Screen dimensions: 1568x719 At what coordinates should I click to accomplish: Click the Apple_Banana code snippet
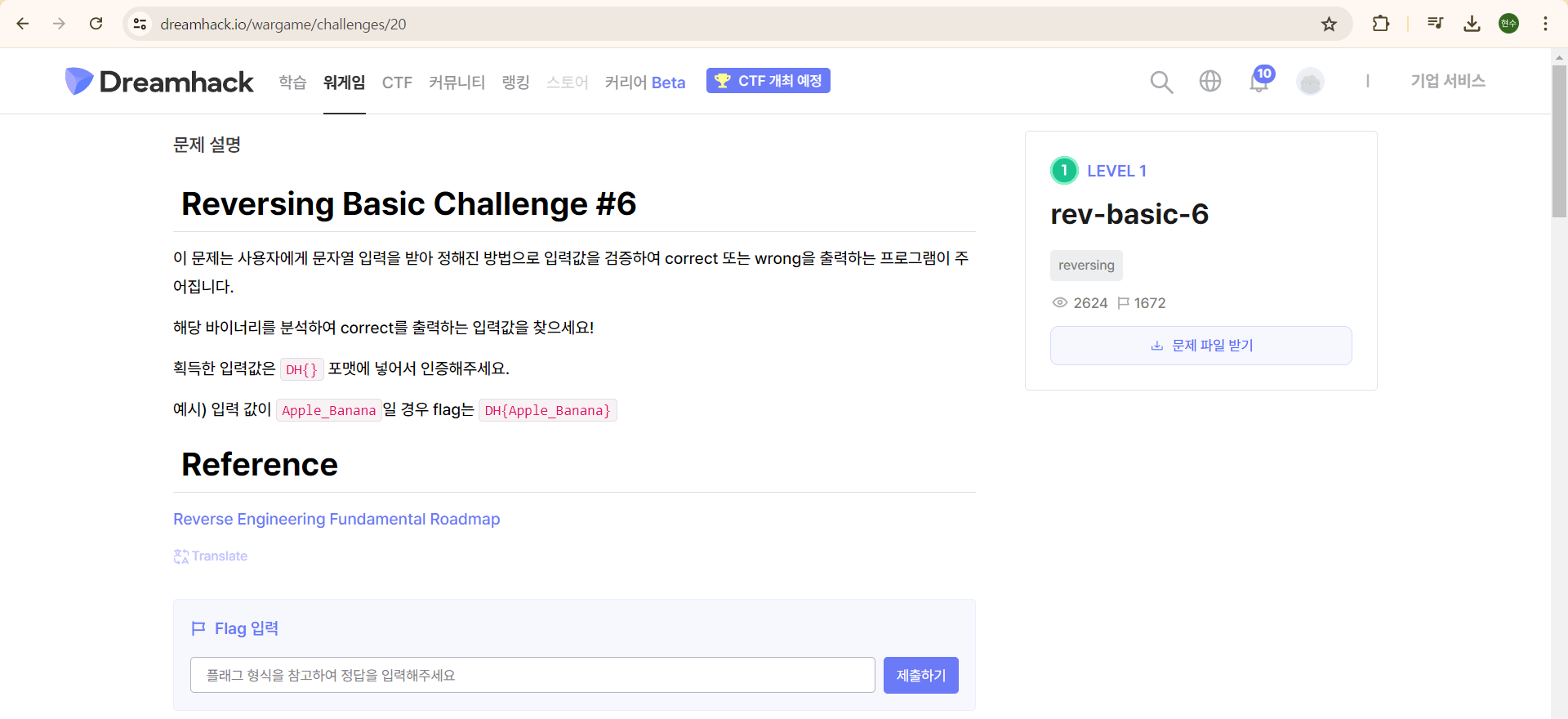point(329,410)
